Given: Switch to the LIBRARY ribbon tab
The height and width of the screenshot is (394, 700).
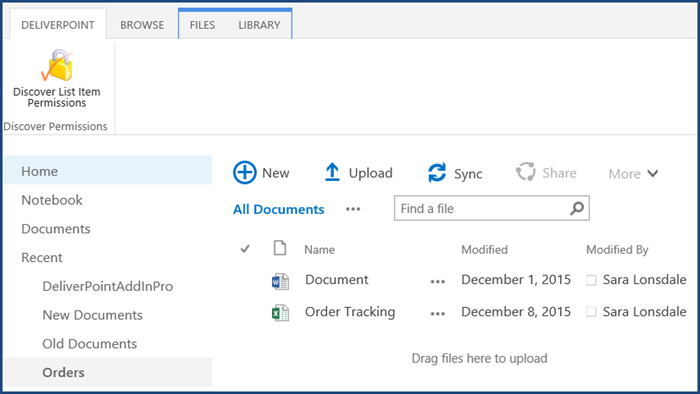Looking at the screenshot, I should (259, 25).
